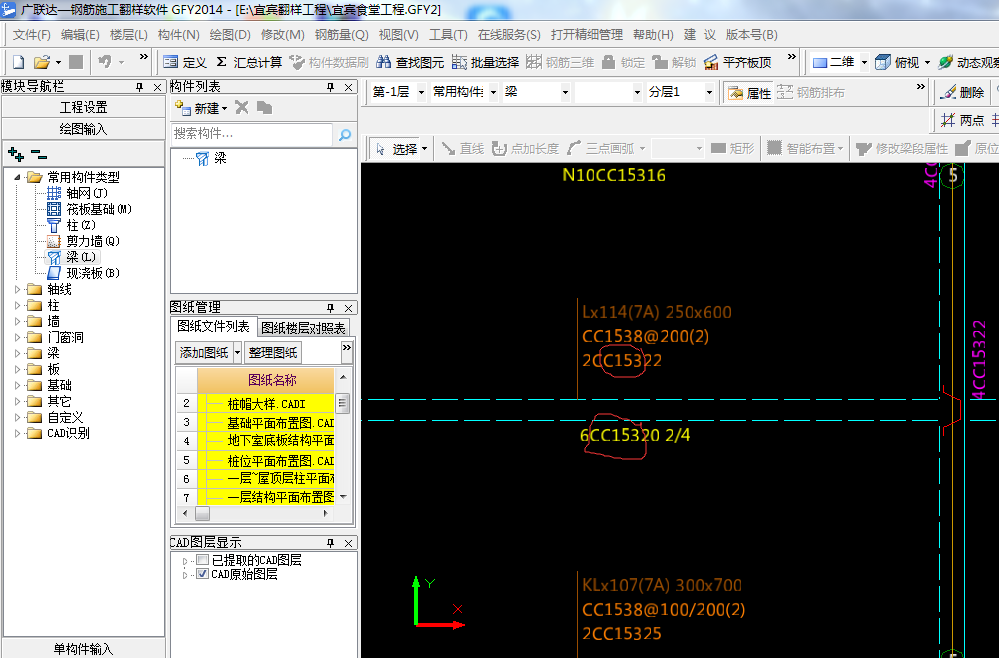Open the 文件(F) menu
The height and width of the screenshot is (658, 999).
point(31,34)
